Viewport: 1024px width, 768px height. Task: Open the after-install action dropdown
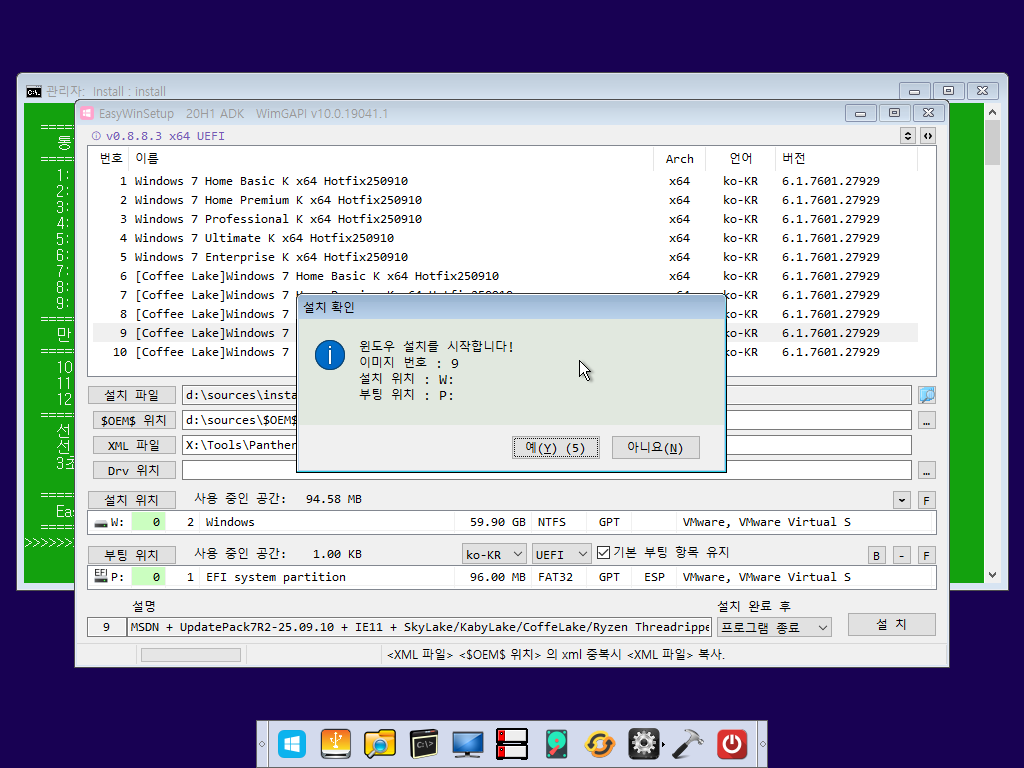pos(774,628)
